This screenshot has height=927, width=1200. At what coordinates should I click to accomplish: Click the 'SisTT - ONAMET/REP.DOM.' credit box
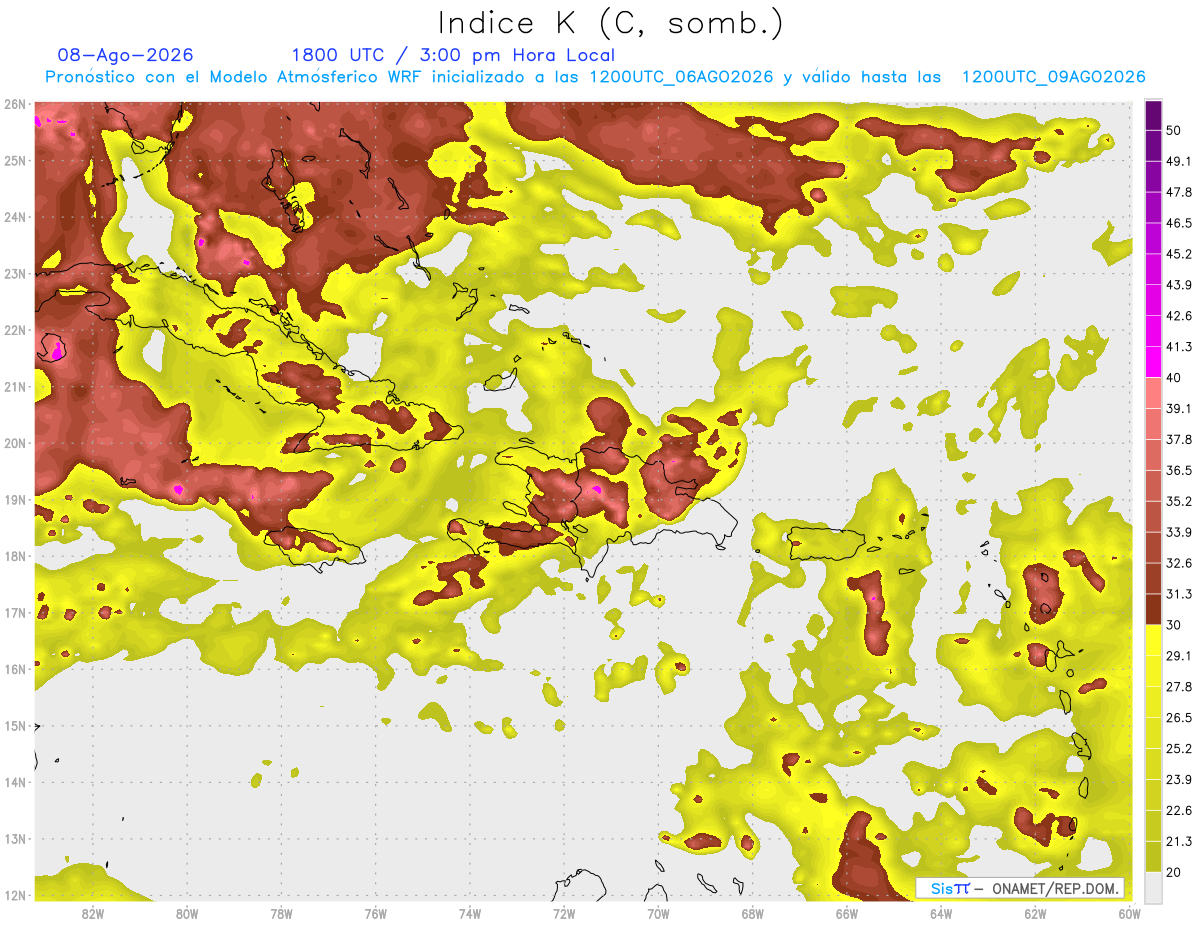click(1020, 888)
